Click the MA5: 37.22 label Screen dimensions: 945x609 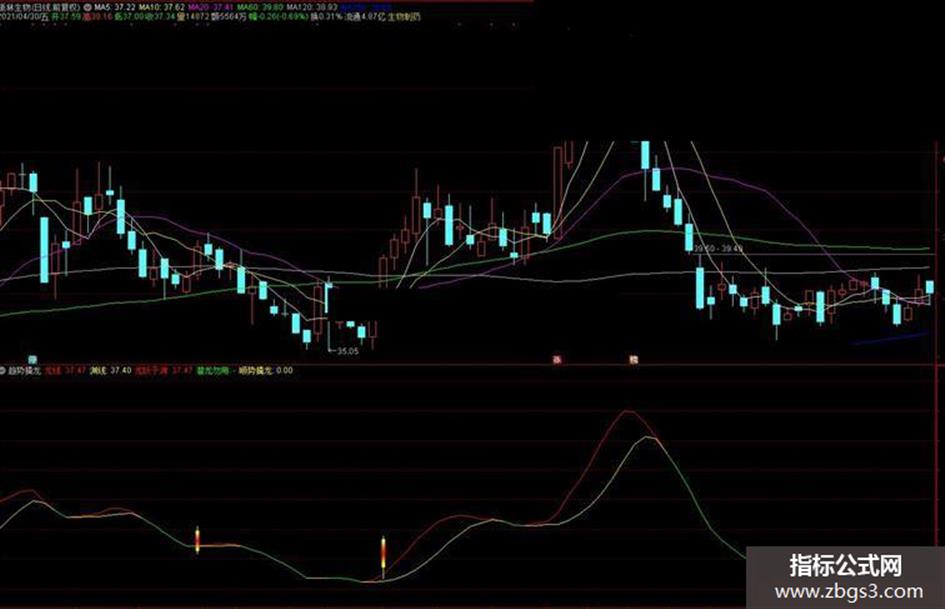pyautogui.click(x=115, y=6)
